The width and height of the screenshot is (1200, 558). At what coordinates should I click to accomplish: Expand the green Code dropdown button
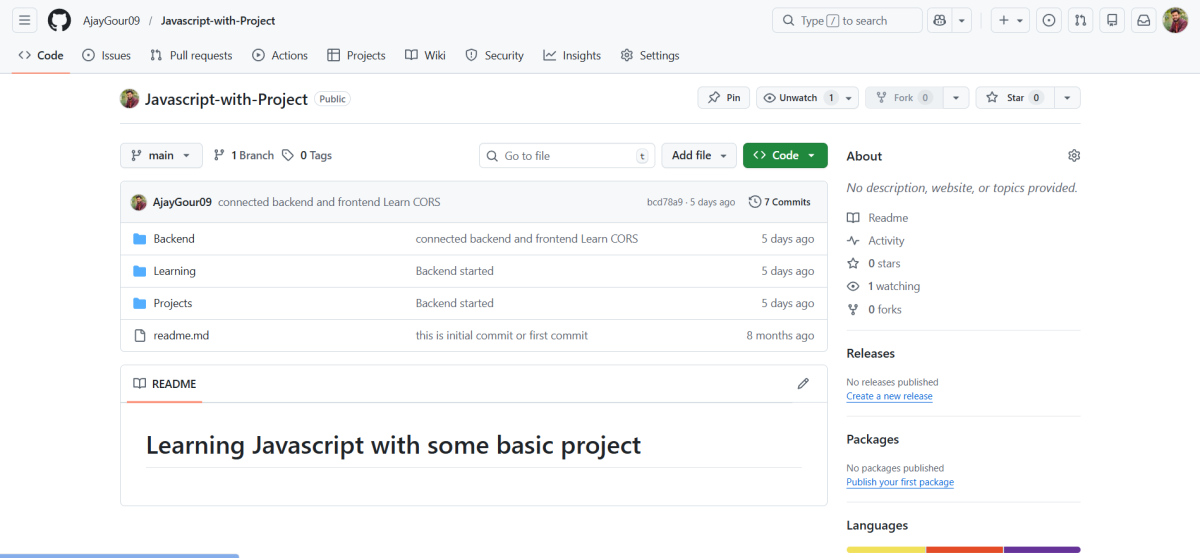(785, 156)
